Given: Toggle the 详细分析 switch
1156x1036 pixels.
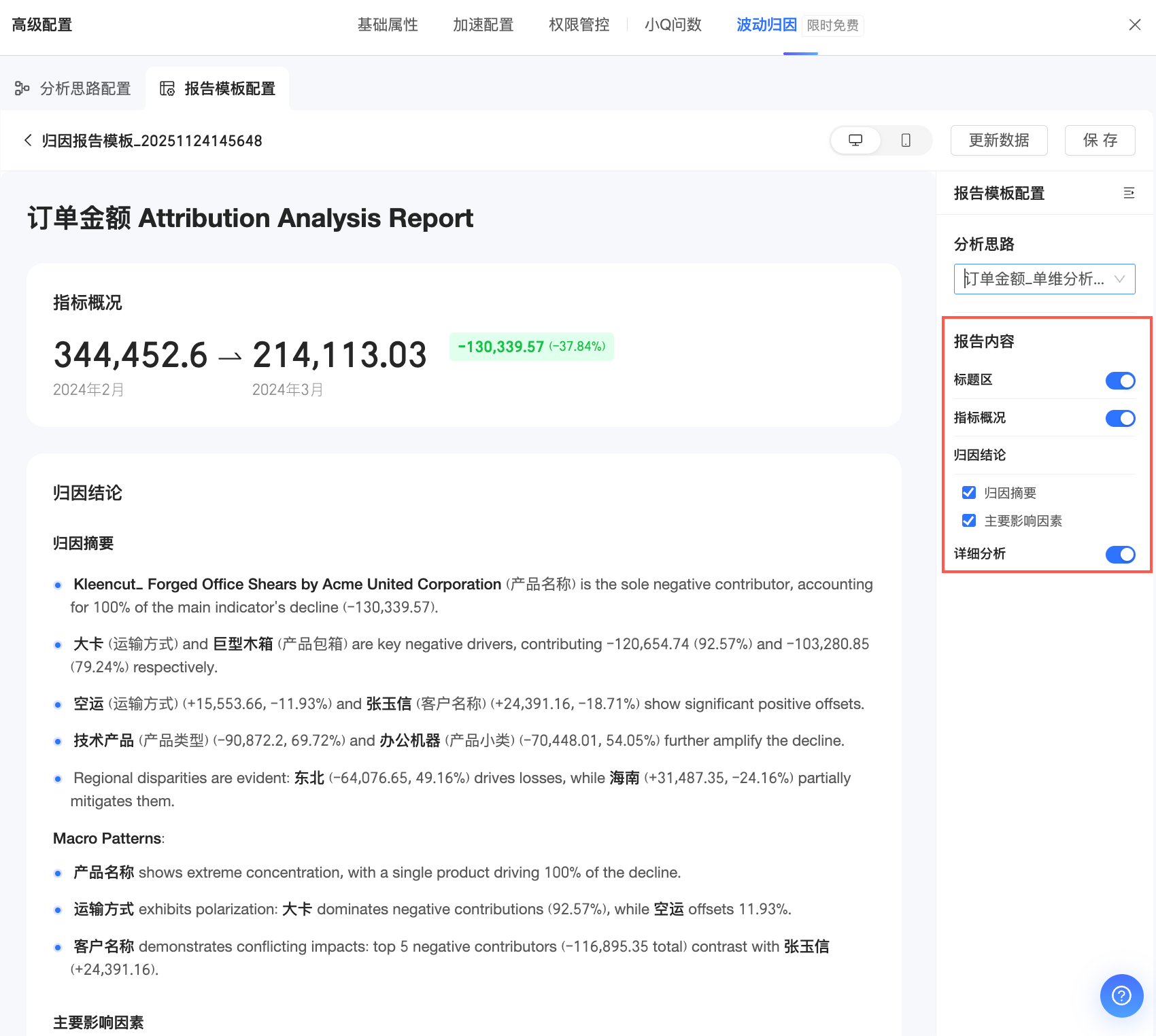Looking at the screenshot, I should click(1120, 555).
